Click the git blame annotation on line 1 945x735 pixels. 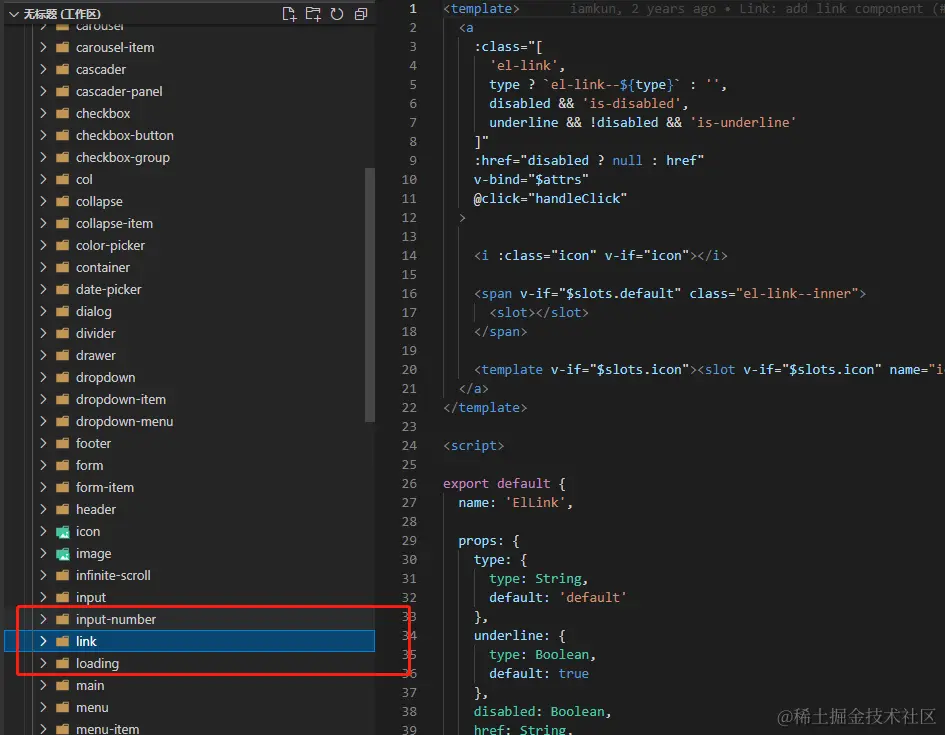point(757,8)
